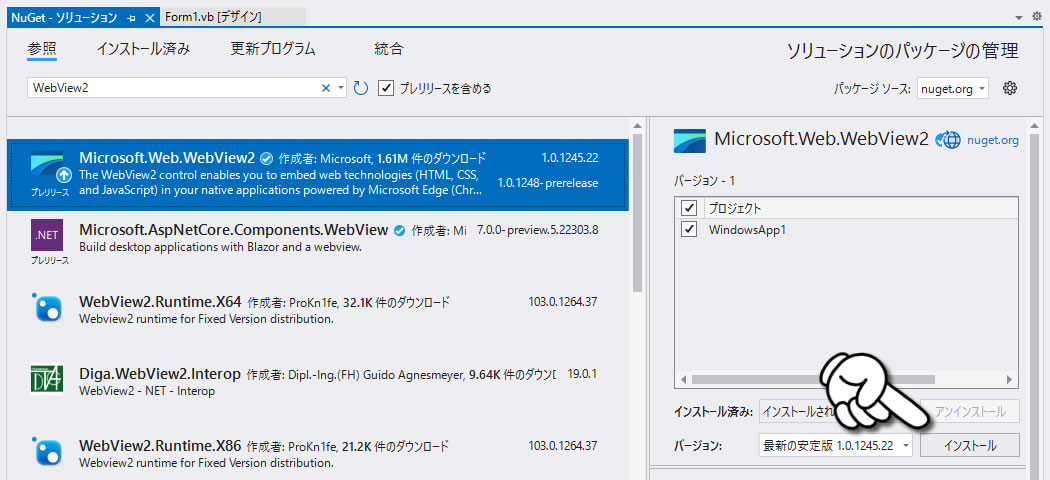Open the document tab list dropdown arrow
The height and width of the screenshot is (480, 1050).
pos(1019,17)
